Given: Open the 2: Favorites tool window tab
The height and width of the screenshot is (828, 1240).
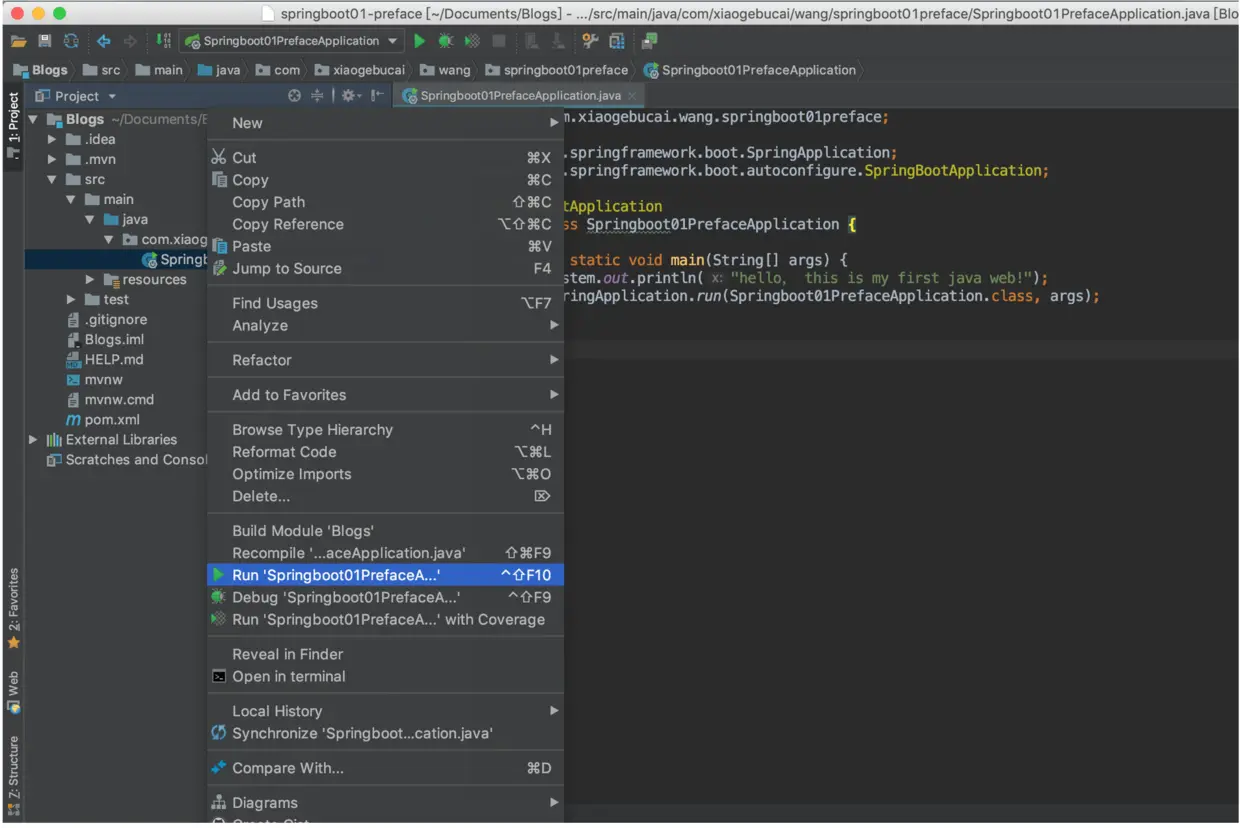Looking at the screenshot, I should click(x=13, y=607).
